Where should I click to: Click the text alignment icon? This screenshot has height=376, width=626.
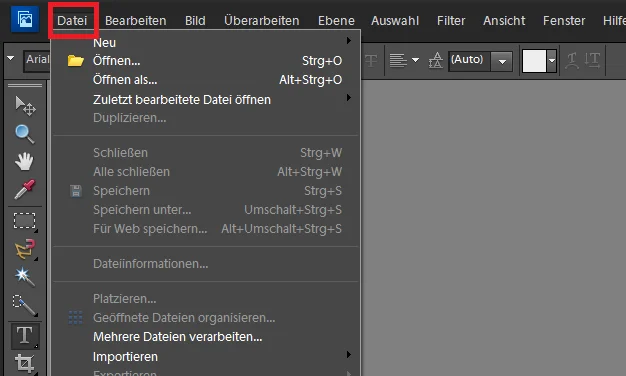tap(398, 61)
